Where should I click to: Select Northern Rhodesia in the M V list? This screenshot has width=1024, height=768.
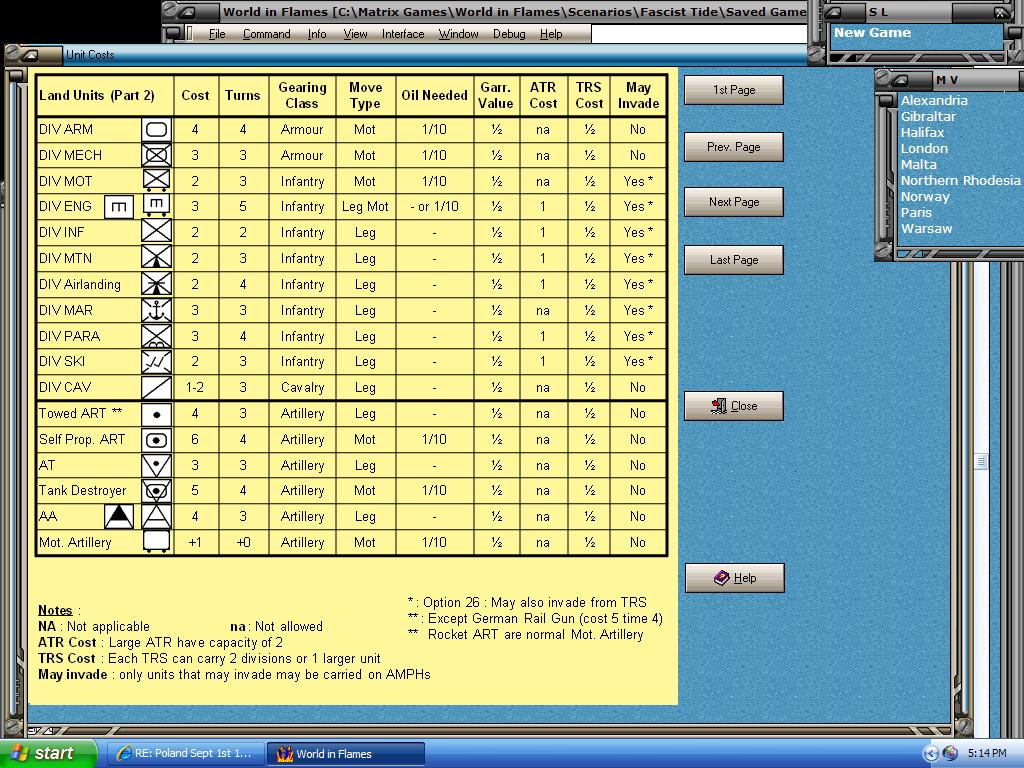(960, 181)
